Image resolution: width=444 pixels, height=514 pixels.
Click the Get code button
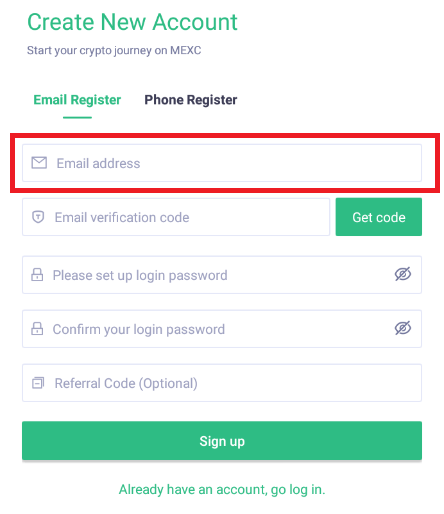coord(379,217)
